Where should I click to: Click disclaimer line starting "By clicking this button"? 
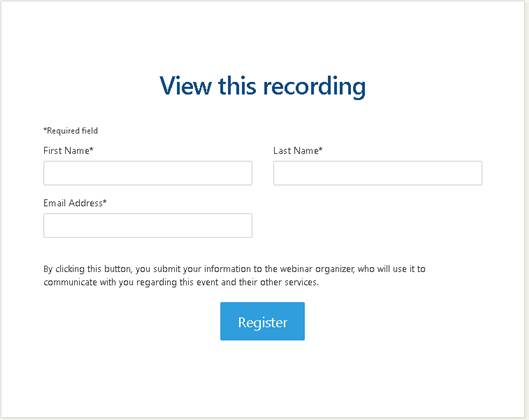coord(234,269)
